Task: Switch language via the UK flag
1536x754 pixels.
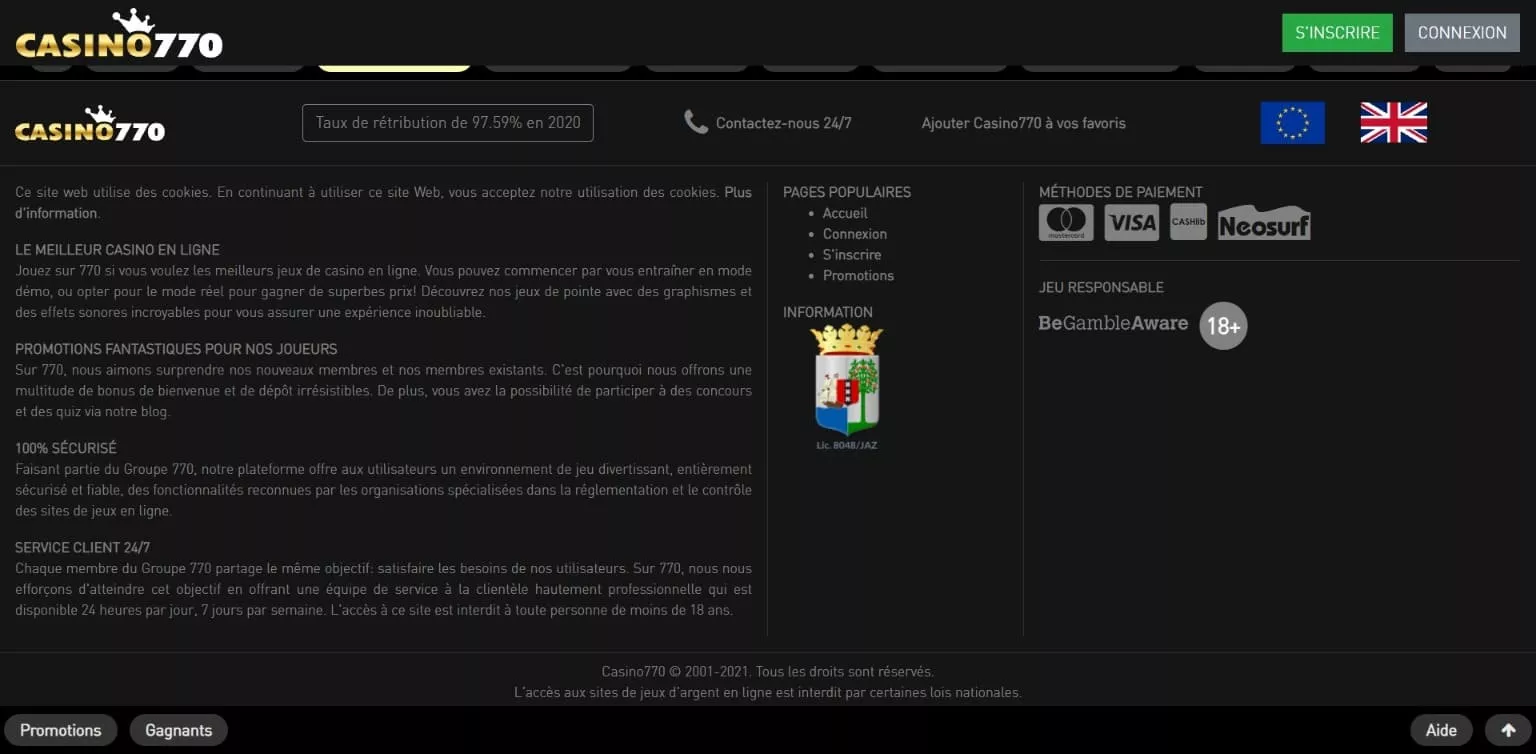Action: point(1393,123)
